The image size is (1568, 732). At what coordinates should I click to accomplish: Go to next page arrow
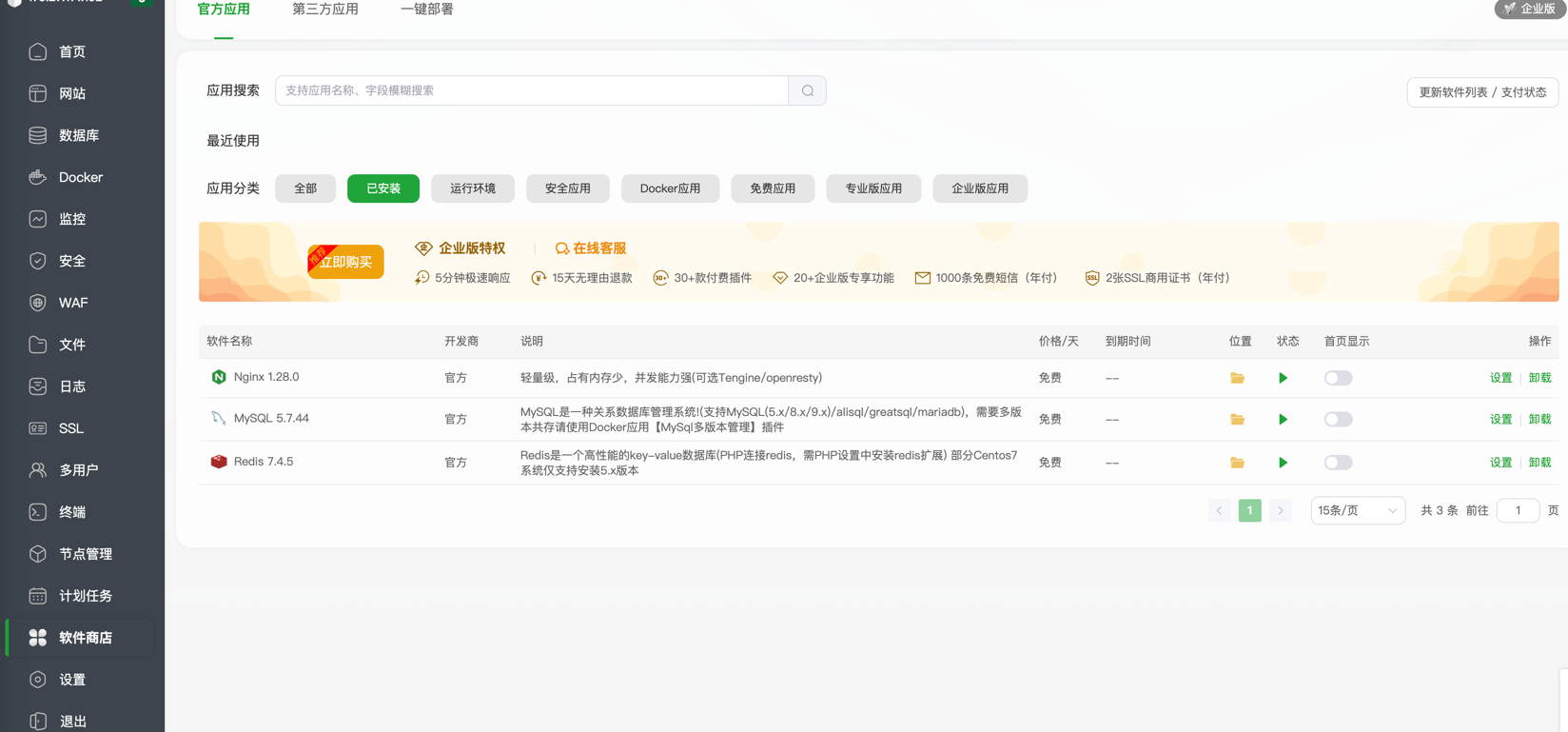(x=1281, y=511)
